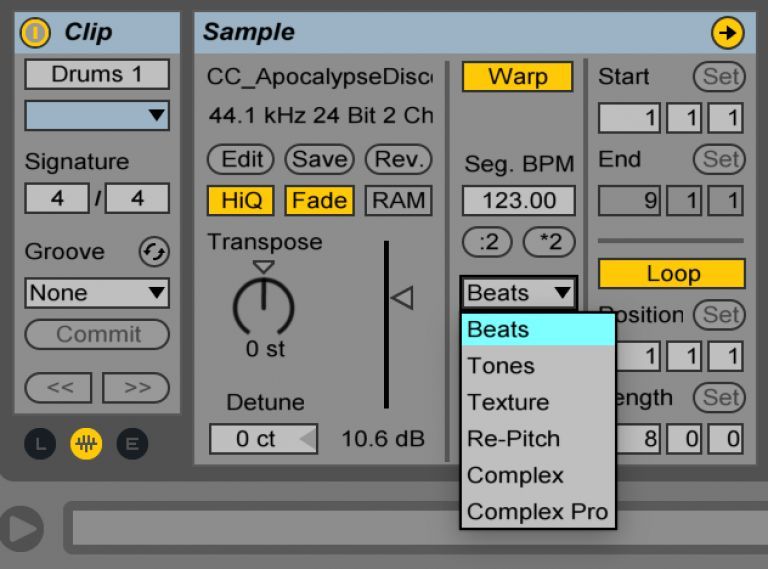Screen dimensions: 768x569
Task: Click the Sample panel arrow icon
Action: point(727,33)
